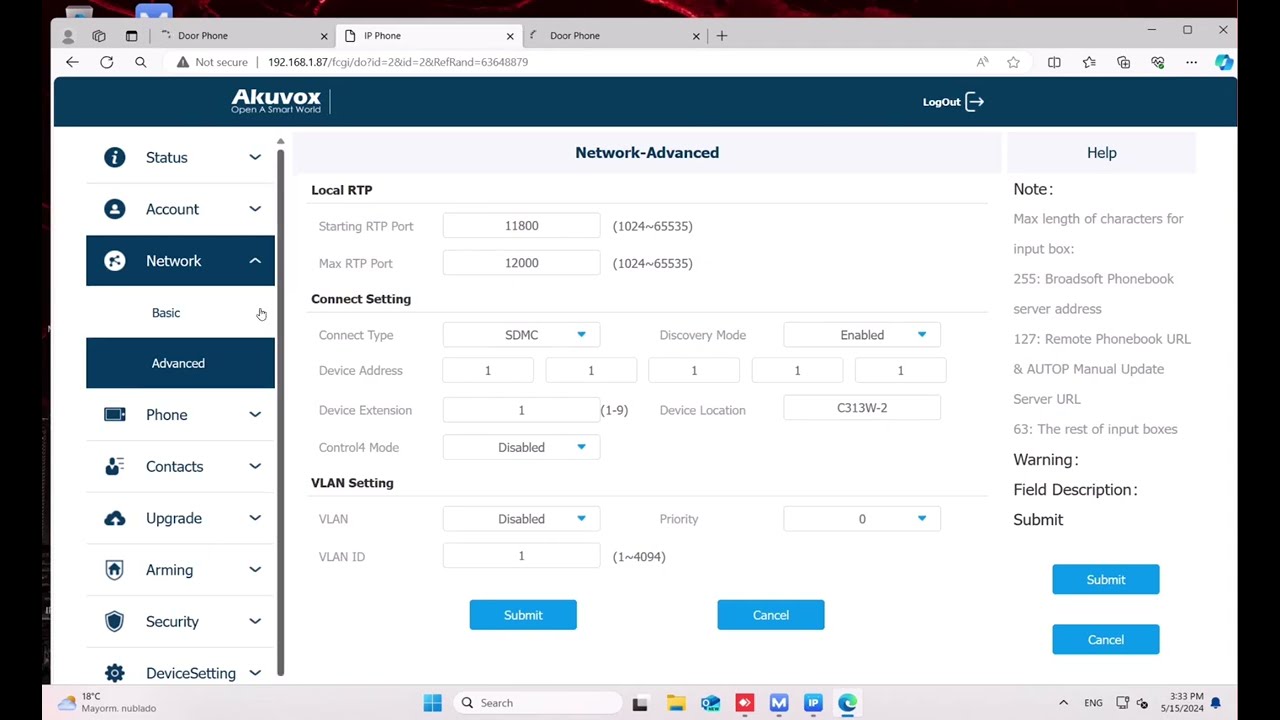1280x720 pixels.
Task: Open the browser collections icon
Action: click(x=1123, y=62)
